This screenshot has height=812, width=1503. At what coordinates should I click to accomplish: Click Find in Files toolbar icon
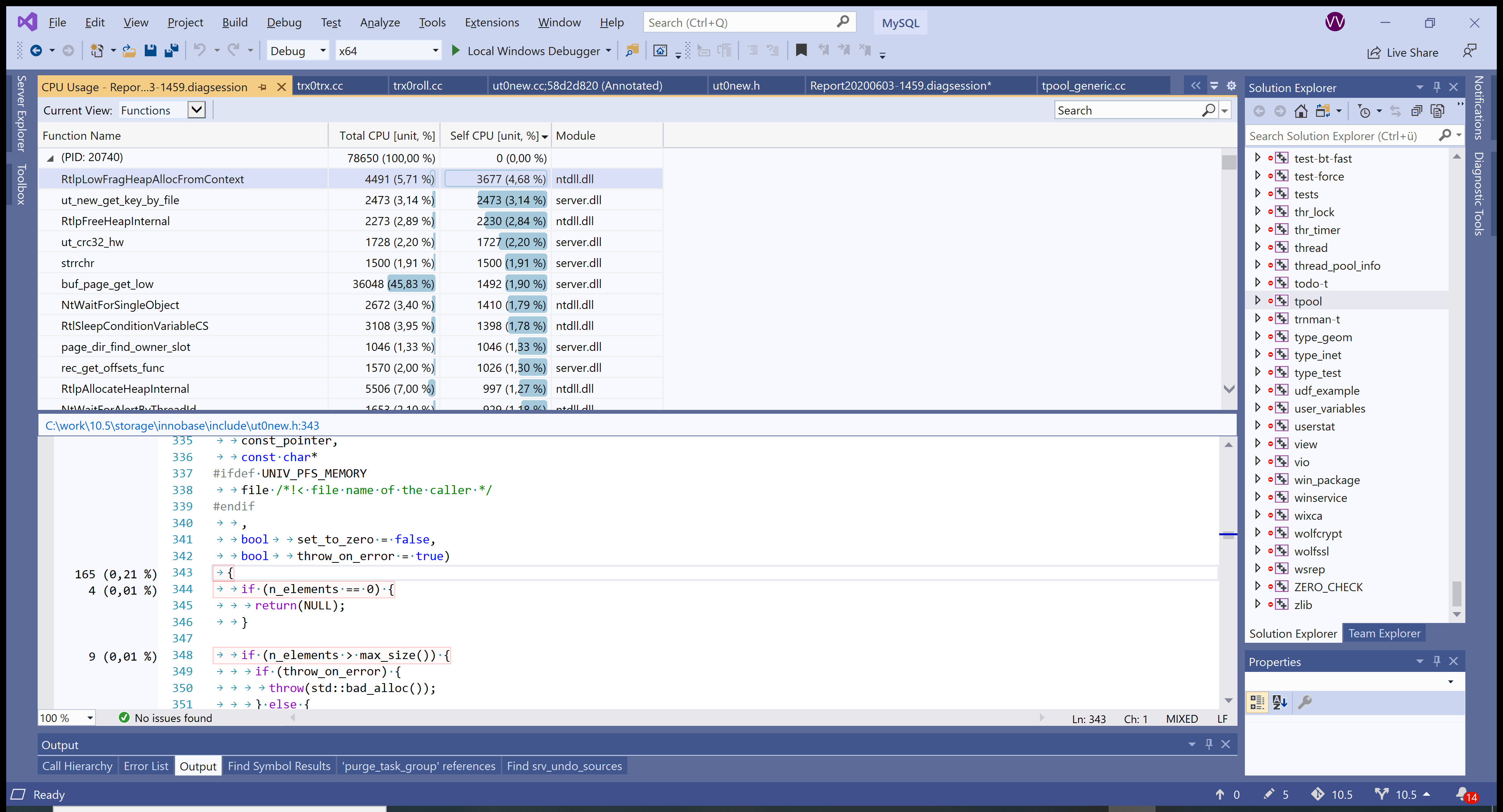(x=632, y=51)
